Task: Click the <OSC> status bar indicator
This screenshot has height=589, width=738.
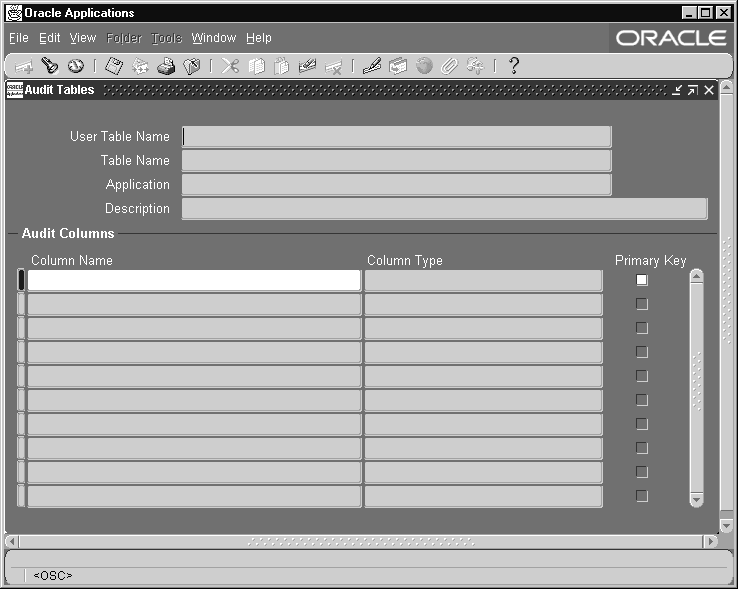Action: (53, 575)
